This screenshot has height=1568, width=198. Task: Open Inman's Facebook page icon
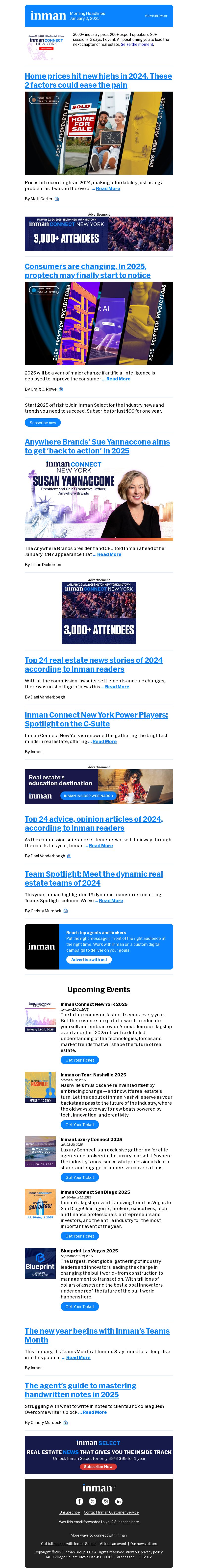pos(79,1501)
